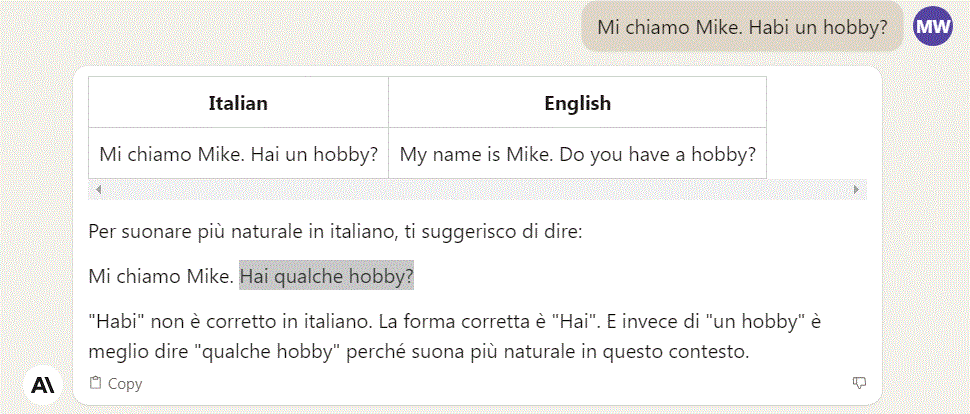The image size is (970, 414).
Task: Click the thumbs-down feedback icon
Action: pyautogui.click(x=859, y=383)
